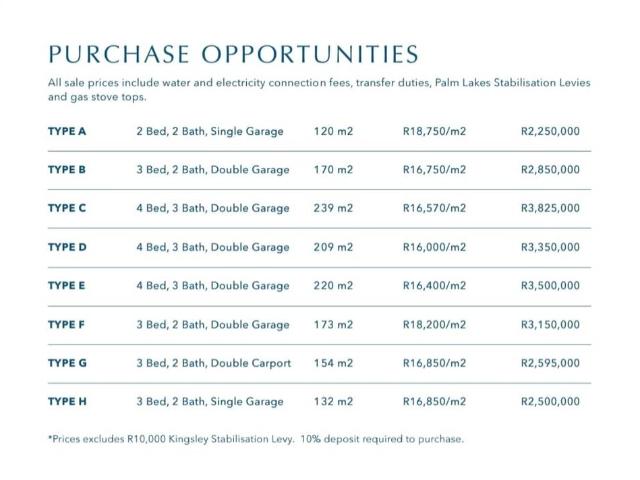Click the R16,000/m2 rate
Viewport: 640px width, 480px height.
point(434,247)
